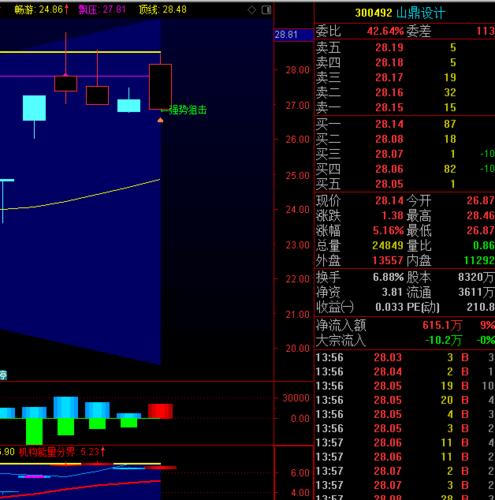Select the 13:56 trade at 28.03
Viewport: 495px width, 500px height.
[405, 358]
